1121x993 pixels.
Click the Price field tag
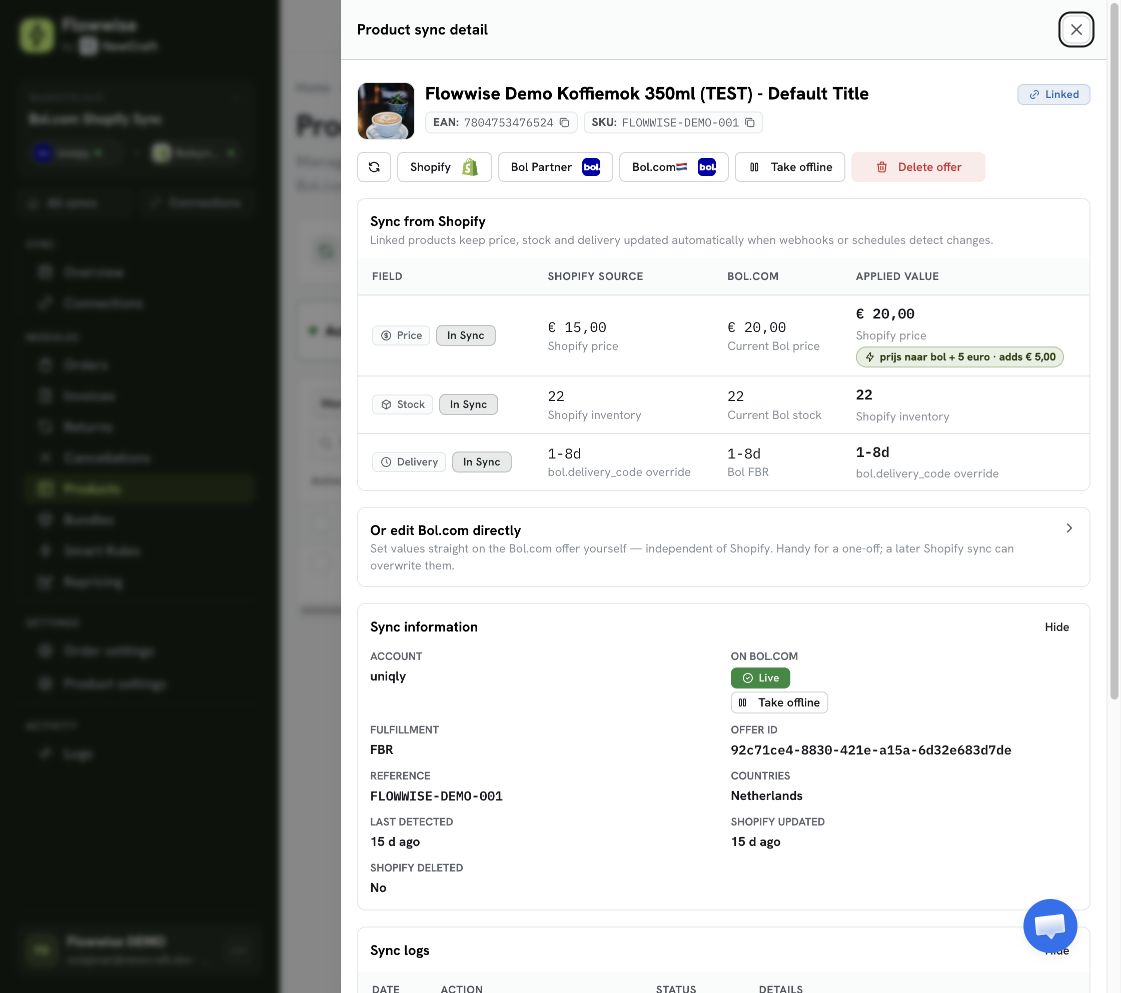pos(401,335)
